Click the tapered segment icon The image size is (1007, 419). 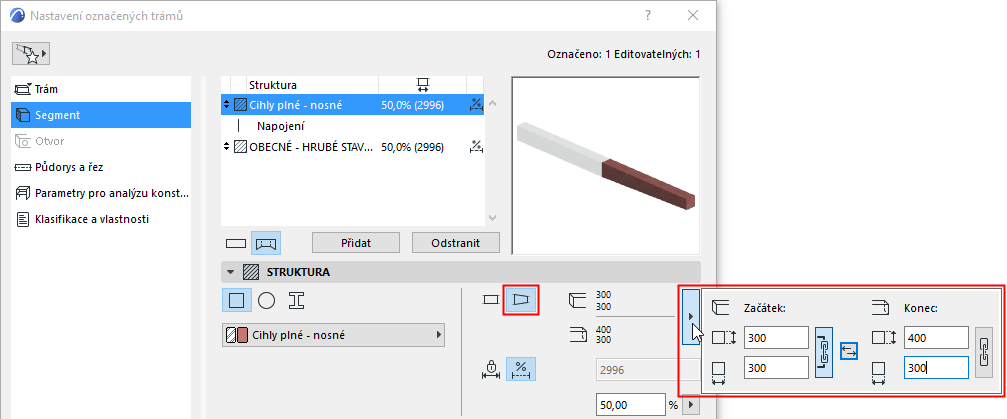point(521,300)
